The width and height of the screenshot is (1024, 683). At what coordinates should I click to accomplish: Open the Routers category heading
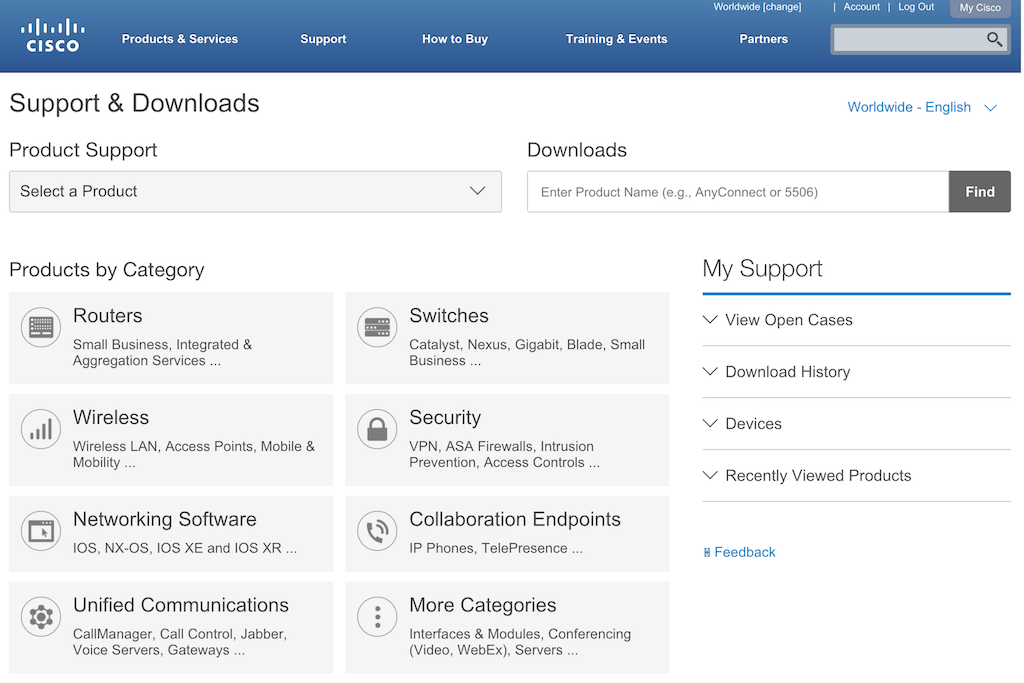click(x=108, y=315)
